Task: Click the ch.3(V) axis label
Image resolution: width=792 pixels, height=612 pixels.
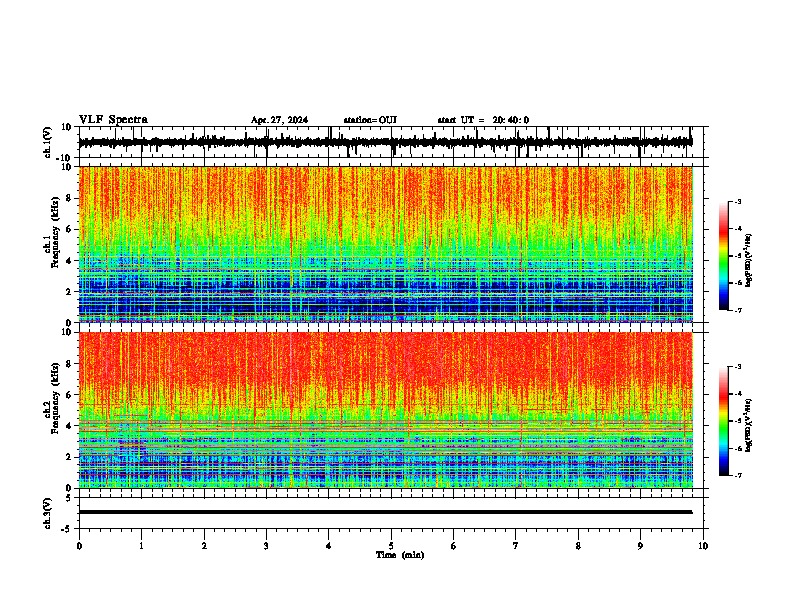Action: coord(48,513)
